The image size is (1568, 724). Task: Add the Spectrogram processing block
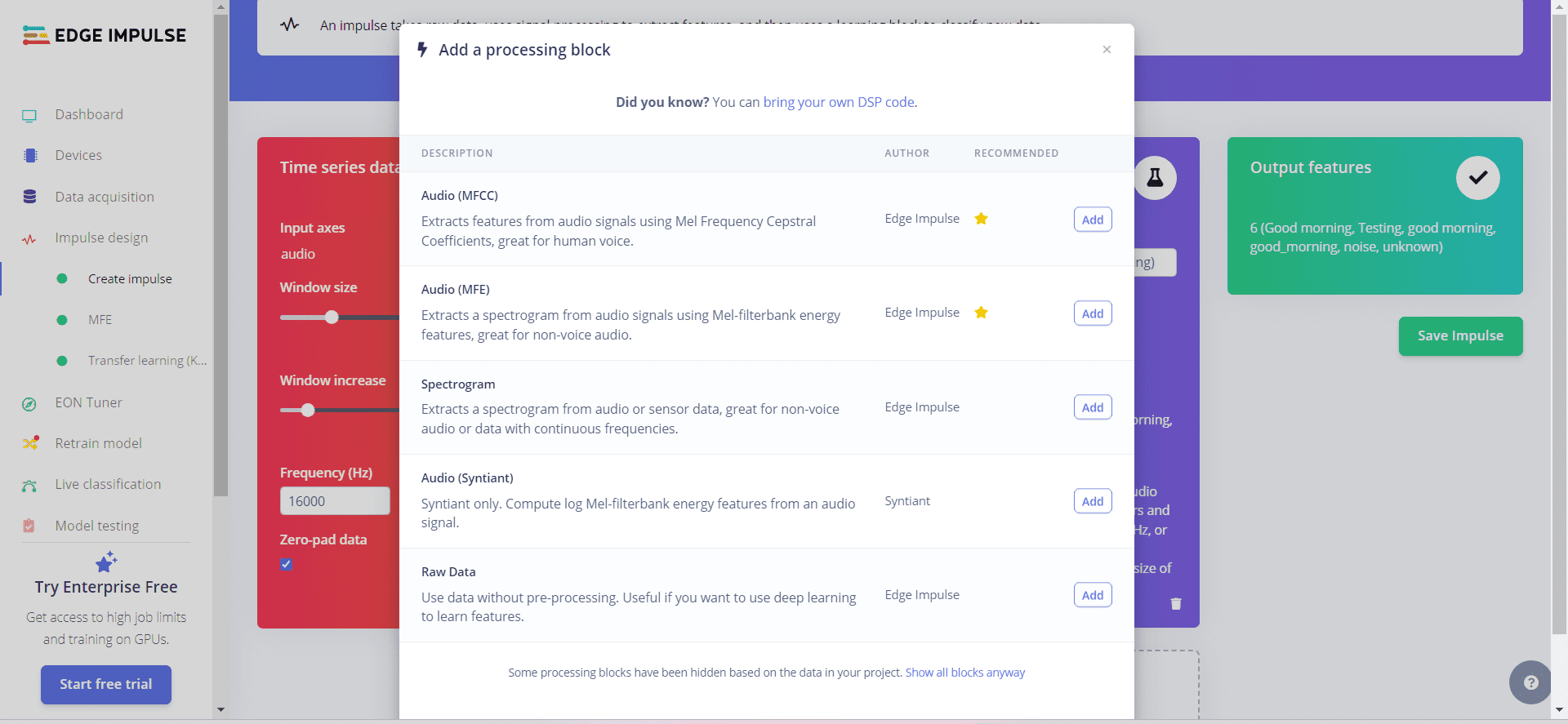click(x=1092, y=407)
